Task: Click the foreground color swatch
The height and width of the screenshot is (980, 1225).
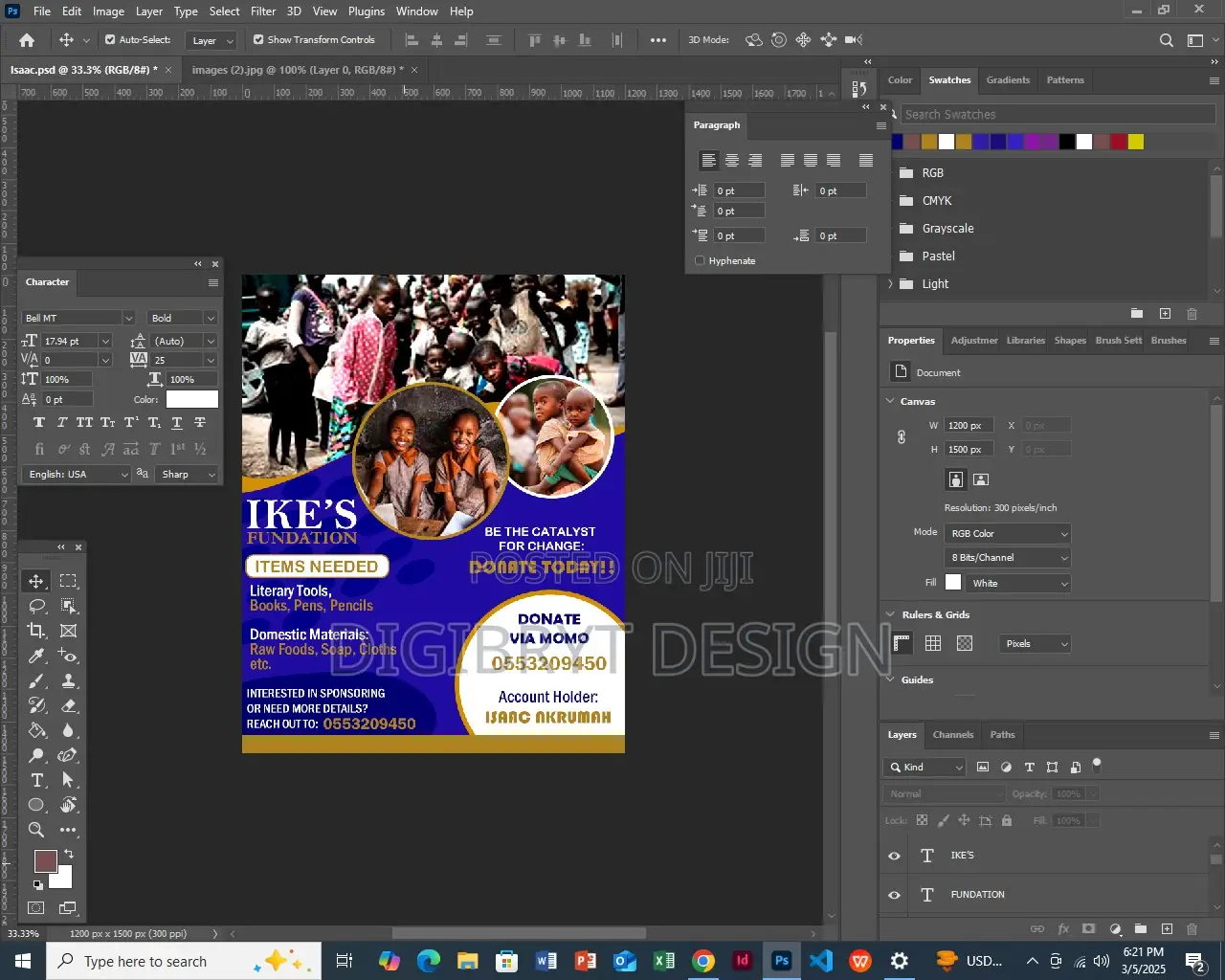Action: click(x=45, y=861)
